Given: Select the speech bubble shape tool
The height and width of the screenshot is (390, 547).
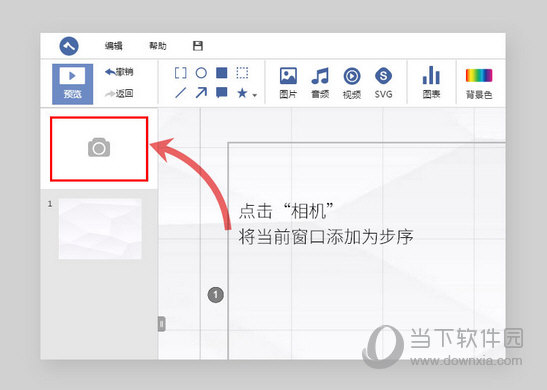Looking at the screenshot, I should pos(222,93).
